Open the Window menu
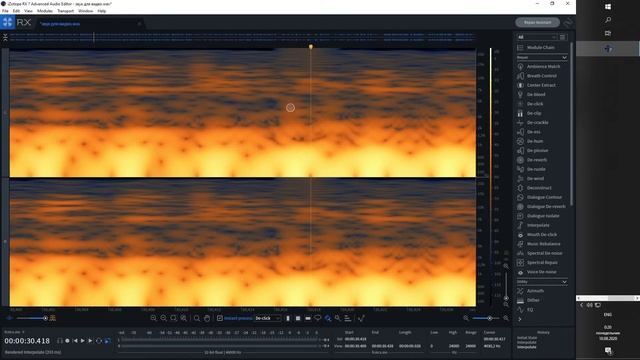640x360 pixels. click(86, 11)
